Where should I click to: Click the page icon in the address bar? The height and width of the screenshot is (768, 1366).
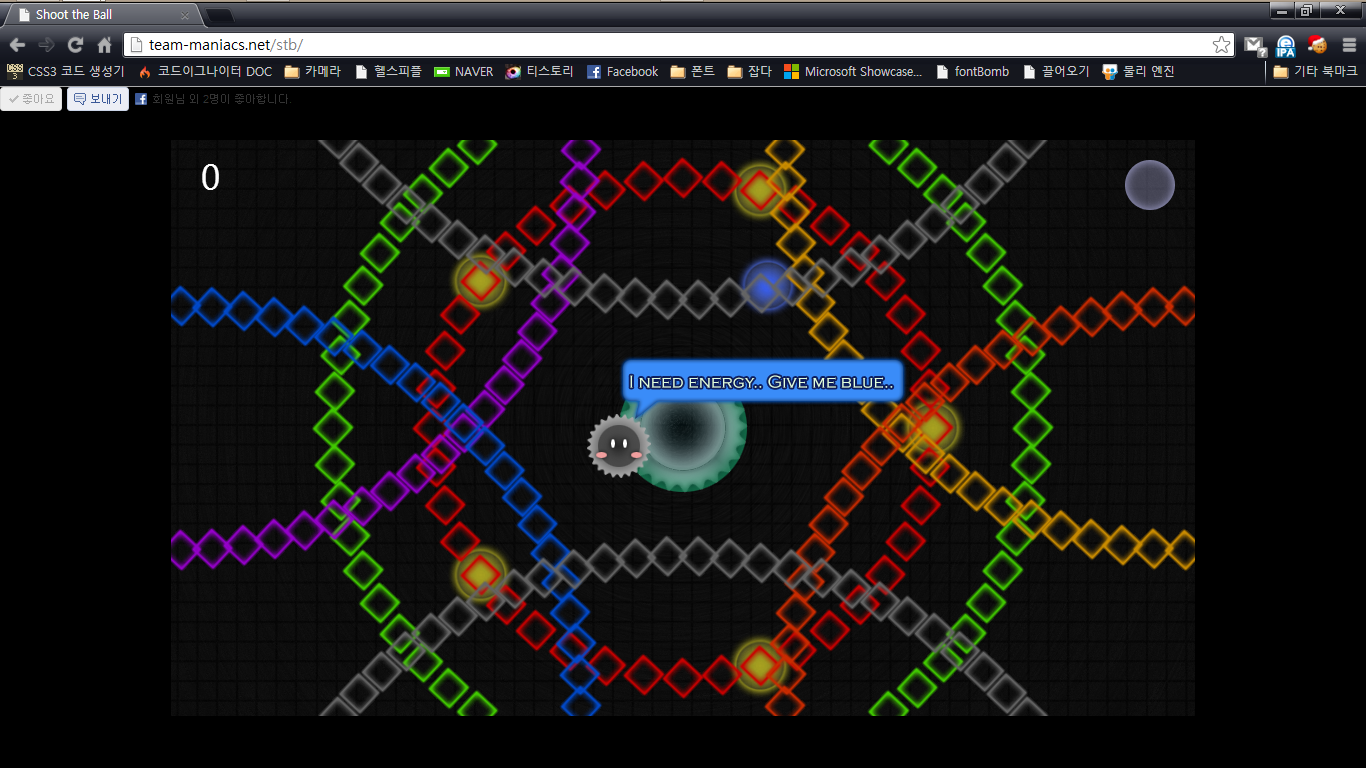(x=137, y=45)
